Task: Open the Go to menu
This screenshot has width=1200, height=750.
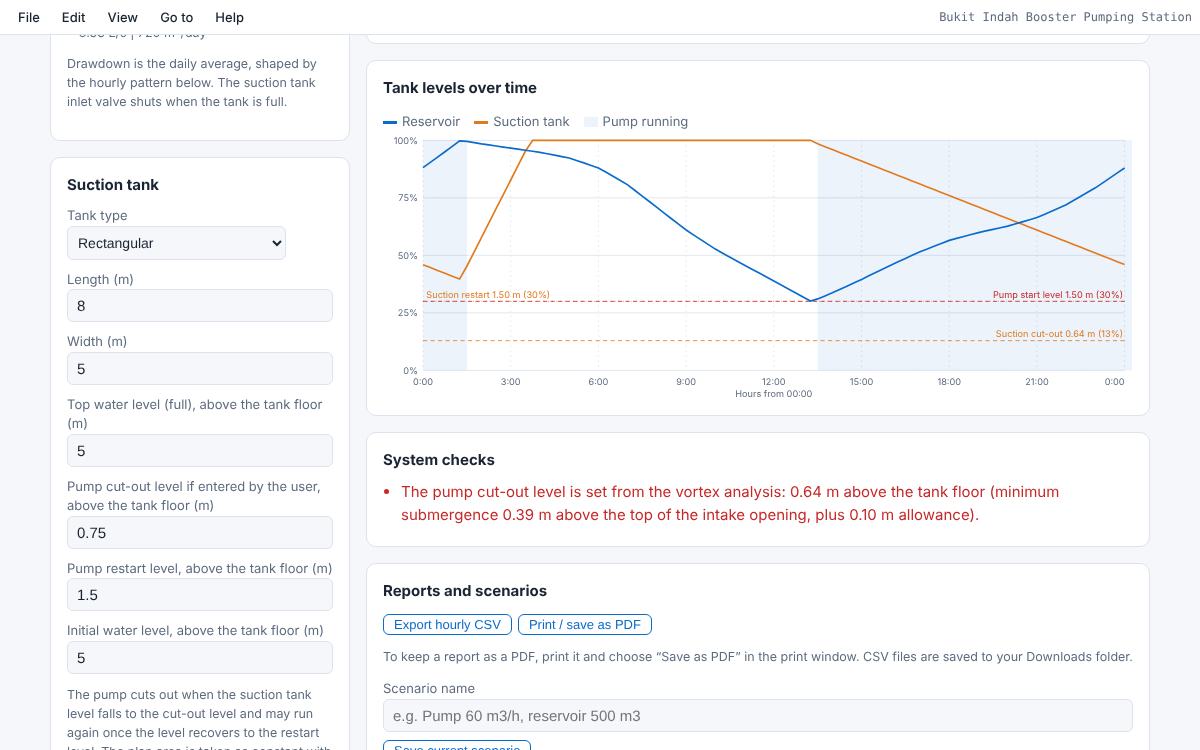Action: click(x=176, y=17)
